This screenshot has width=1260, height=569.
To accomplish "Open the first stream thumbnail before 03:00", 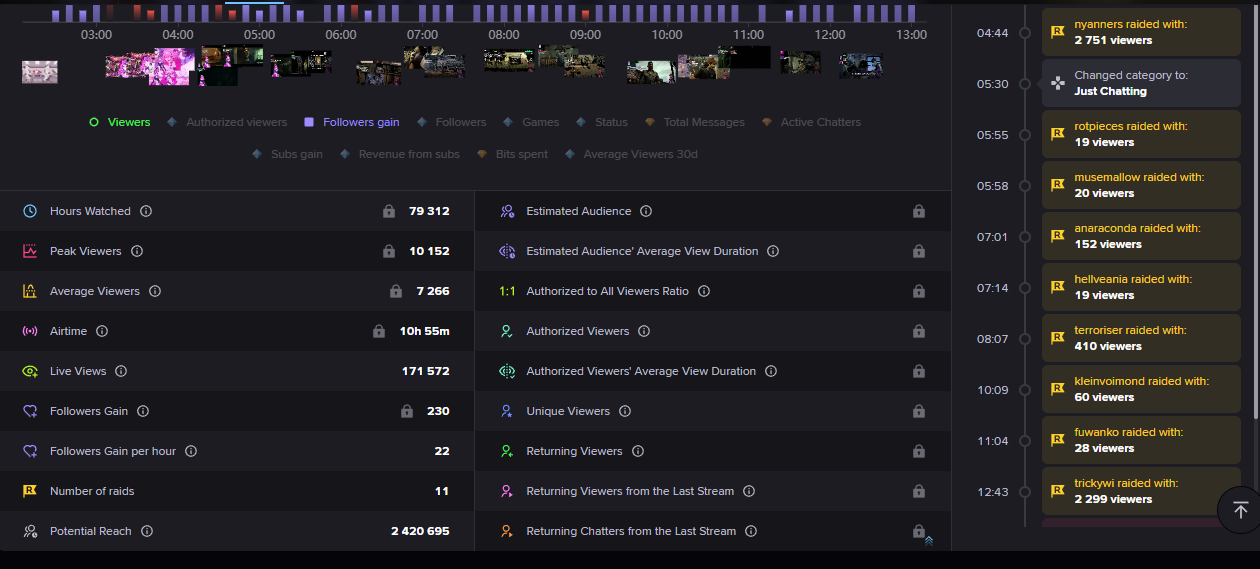I will click(x=40, y=72).
